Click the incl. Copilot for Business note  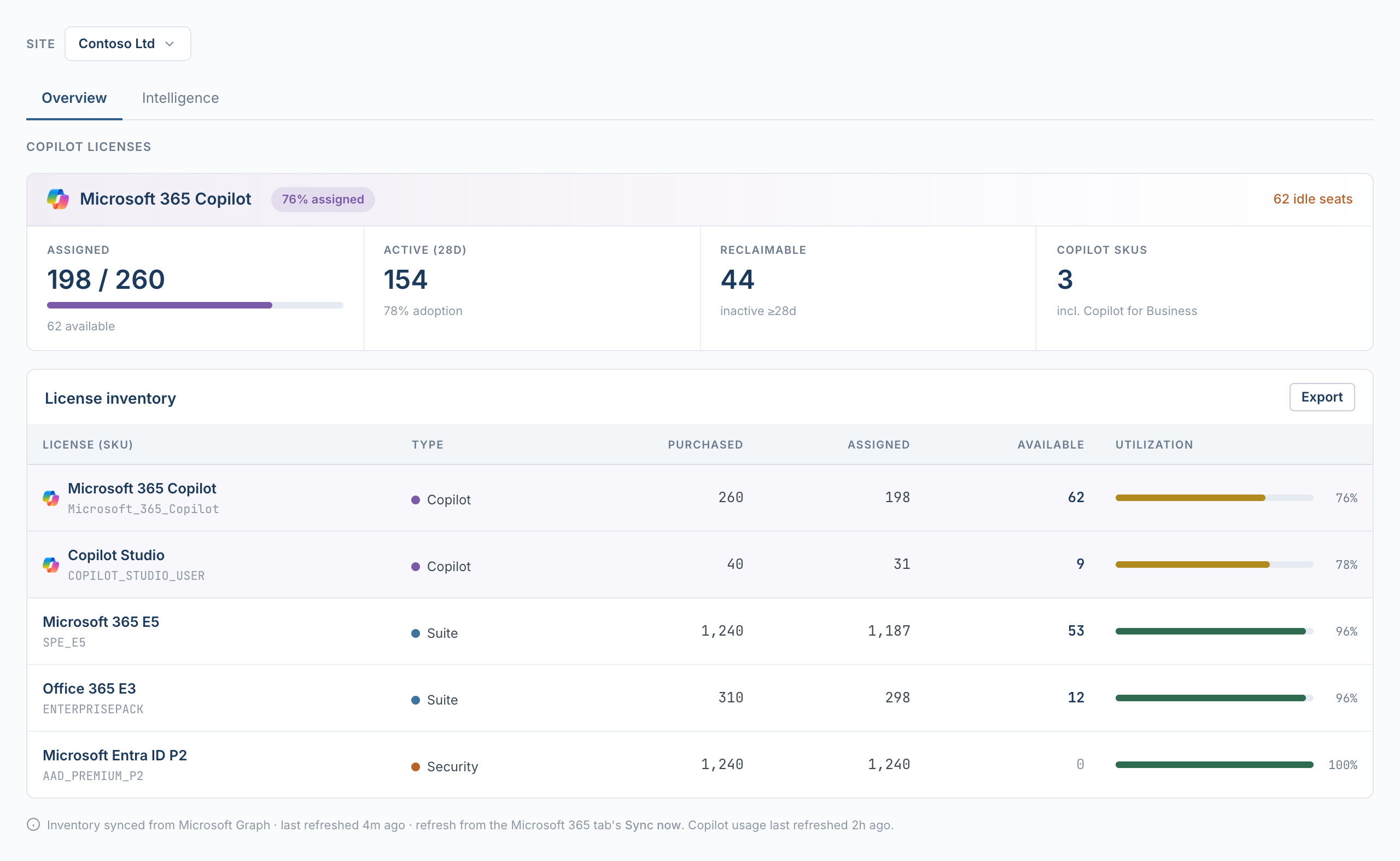pos(1127,310)
